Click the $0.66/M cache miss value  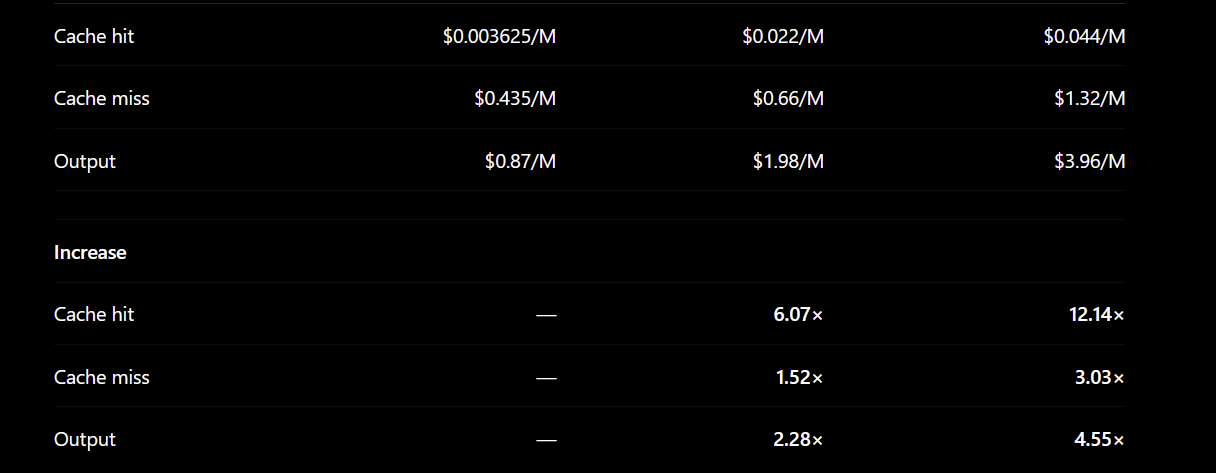click(x=788, y=98)
